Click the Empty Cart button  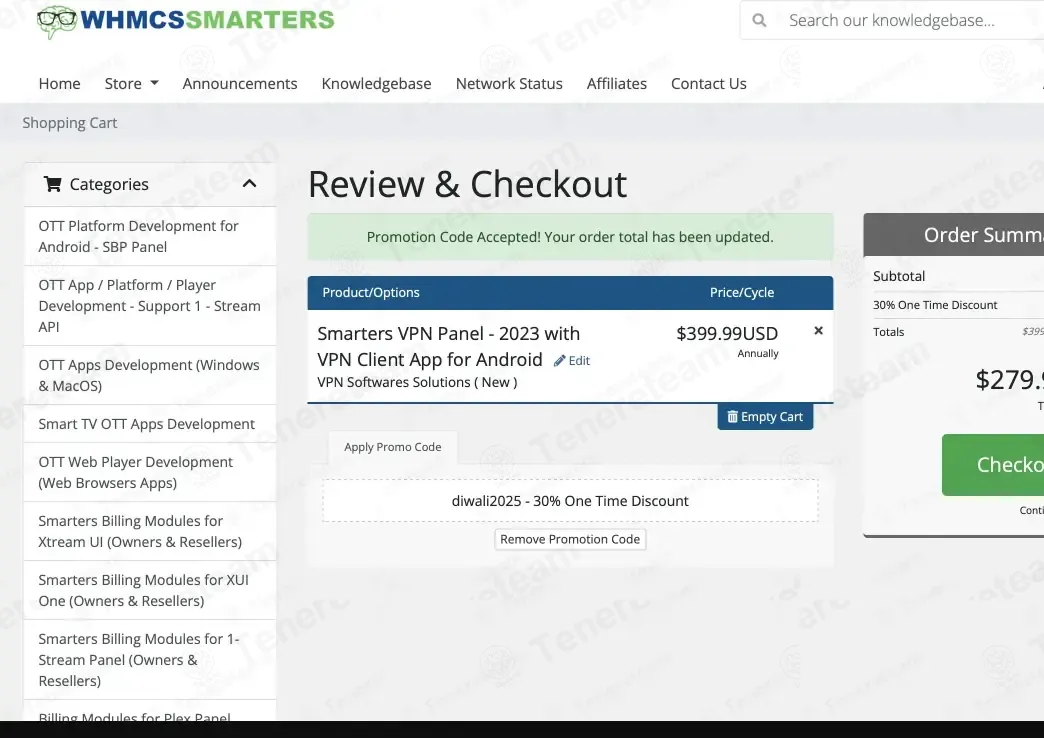(x=765, y=416)
